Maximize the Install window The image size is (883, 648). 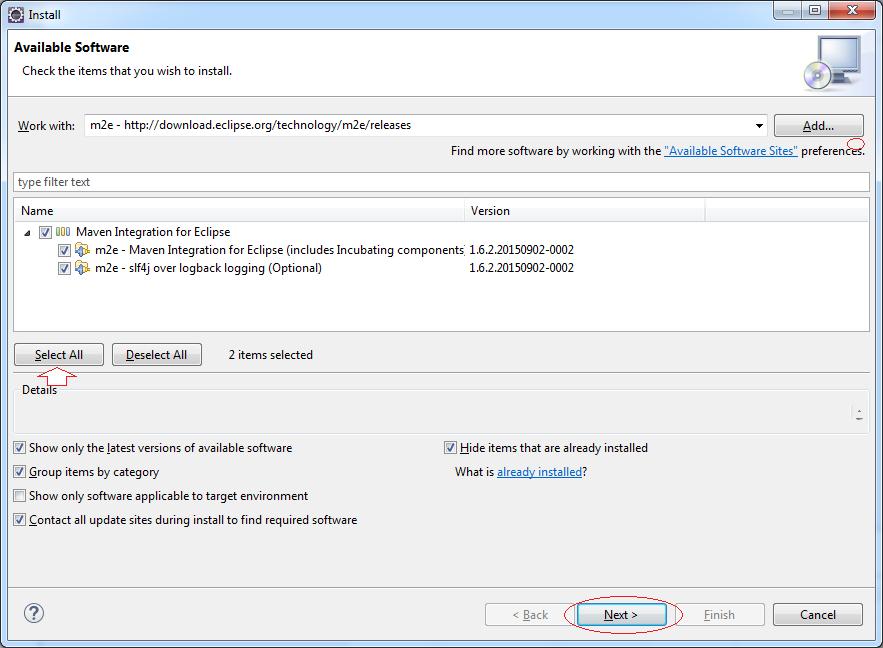(815, 10)
